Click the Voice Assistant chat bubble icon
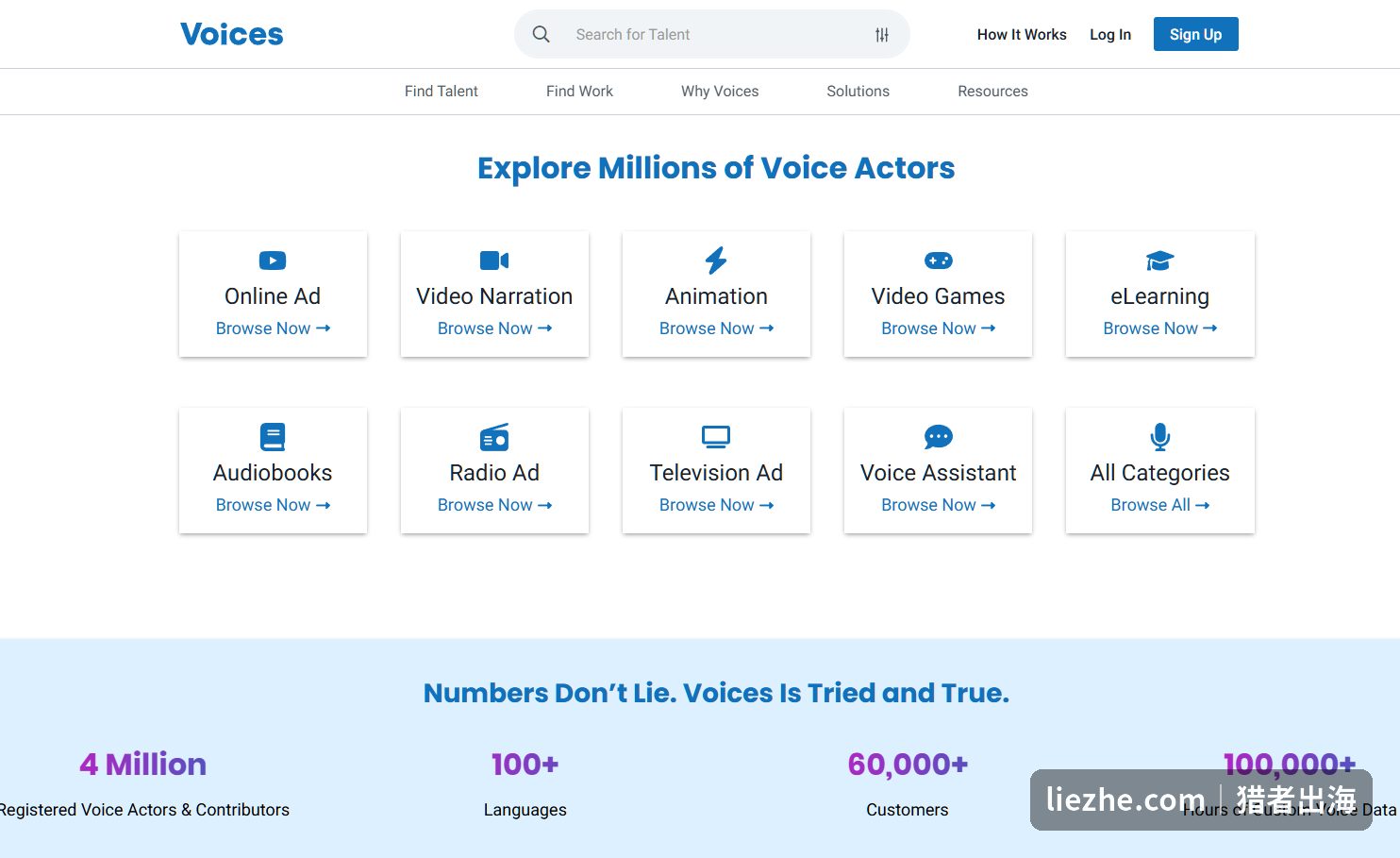Viewport: 1400px width, 858px height. click(x=939, y=437)
